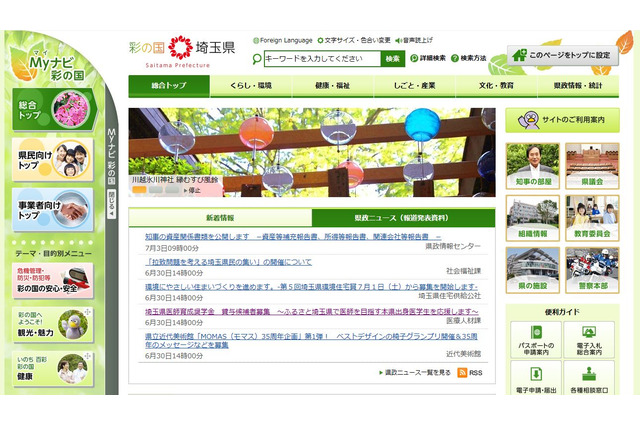The width and height of the screenshot is (640, 426).
Task: Click the 県政情報センター source label
Action: point(453,246)
